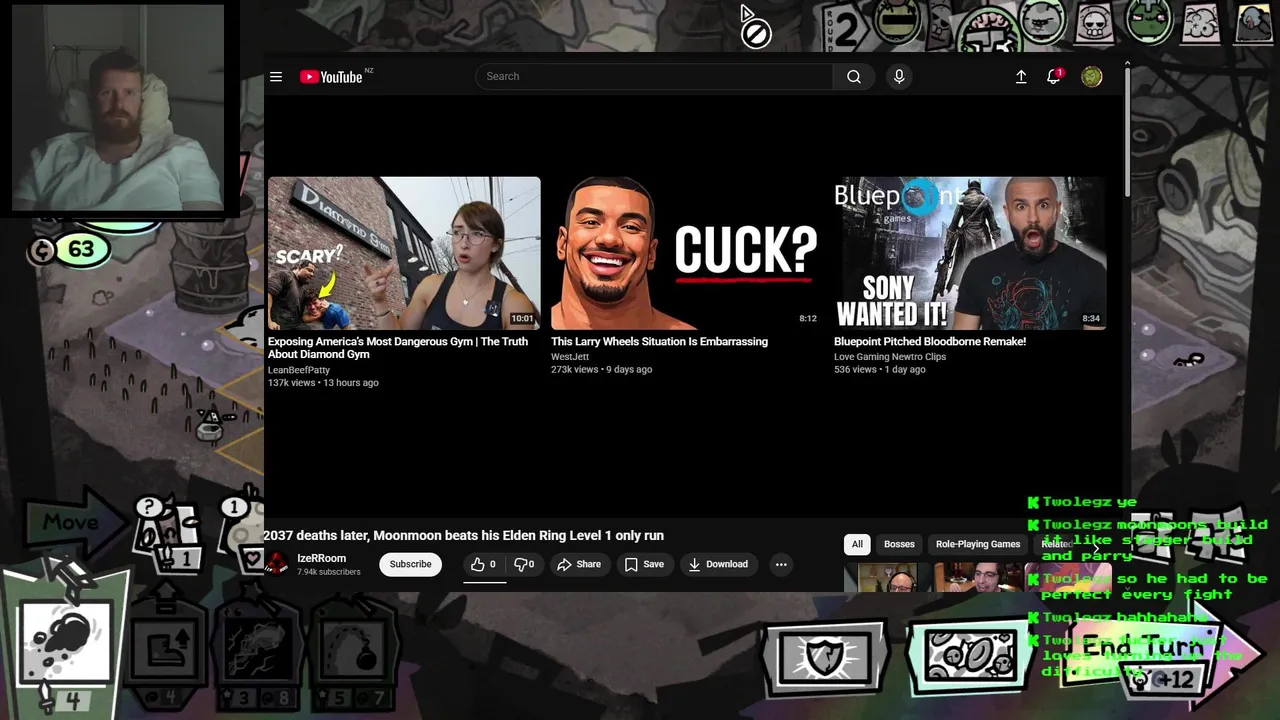Save the video to a playlist
The width and height of the screenshot is (1280, 720).
pyautogui.click(x=644, y=565)
